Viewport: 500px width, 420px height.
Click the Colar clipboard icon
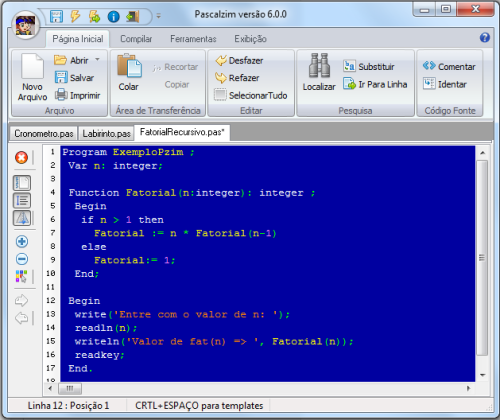(129, 65)
